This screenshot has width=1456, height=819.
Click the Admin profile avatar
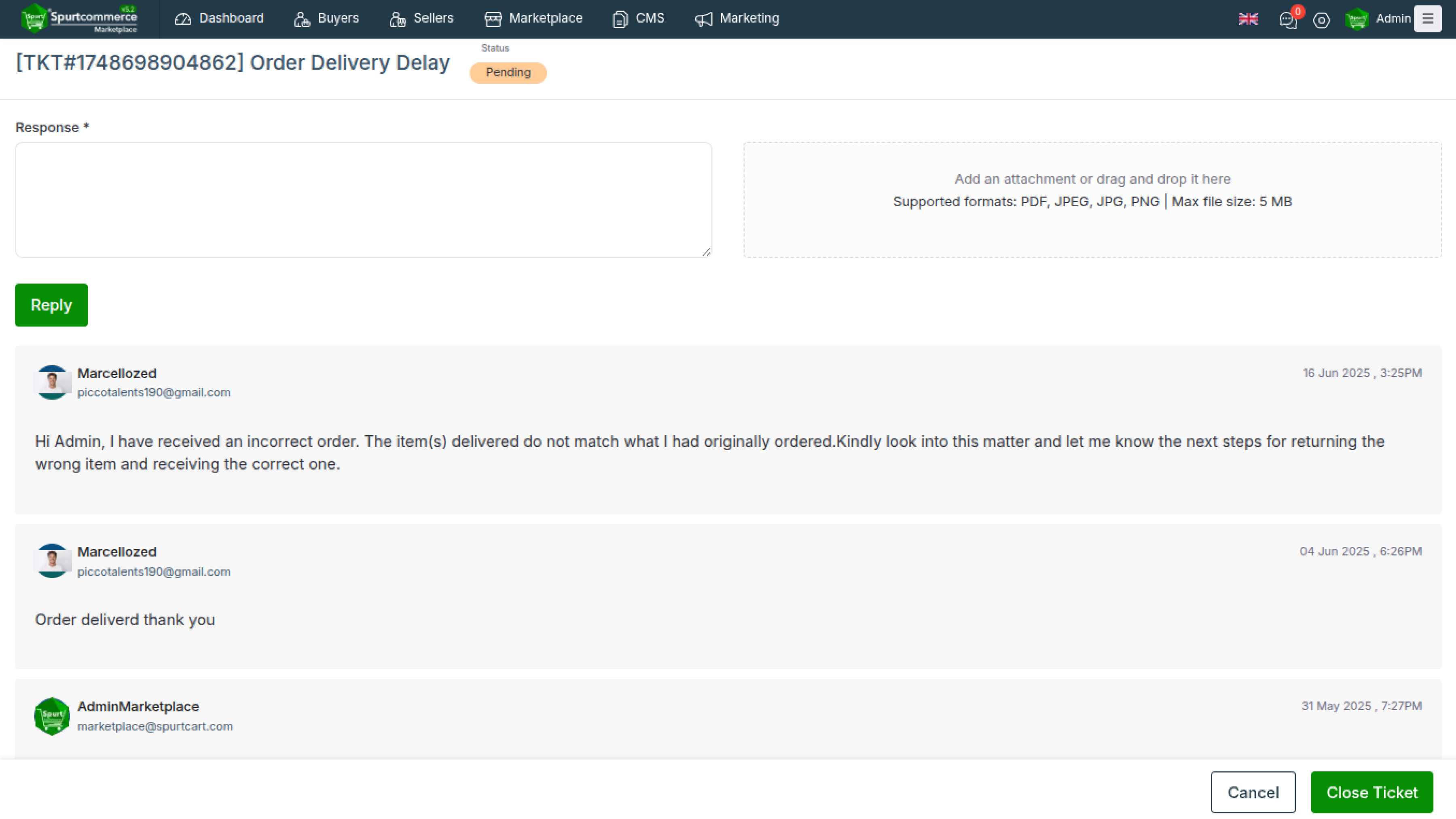tap(1357, 19)
